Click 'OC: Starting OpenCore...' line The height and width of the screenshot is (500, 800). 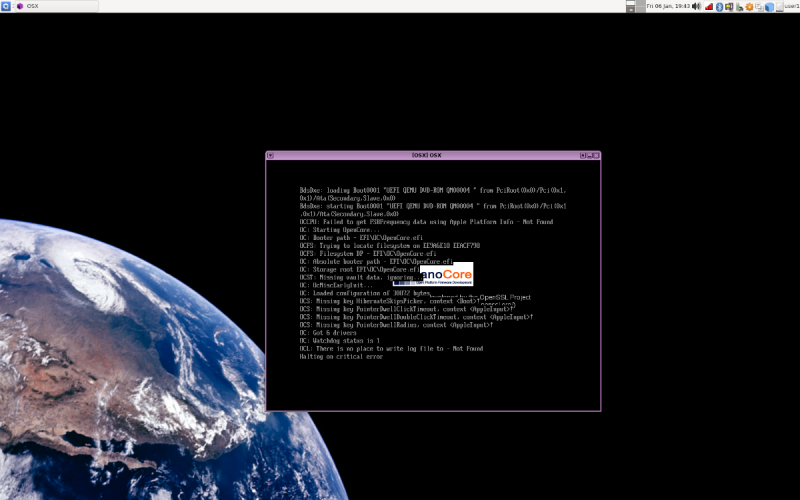tap(339, 230)
